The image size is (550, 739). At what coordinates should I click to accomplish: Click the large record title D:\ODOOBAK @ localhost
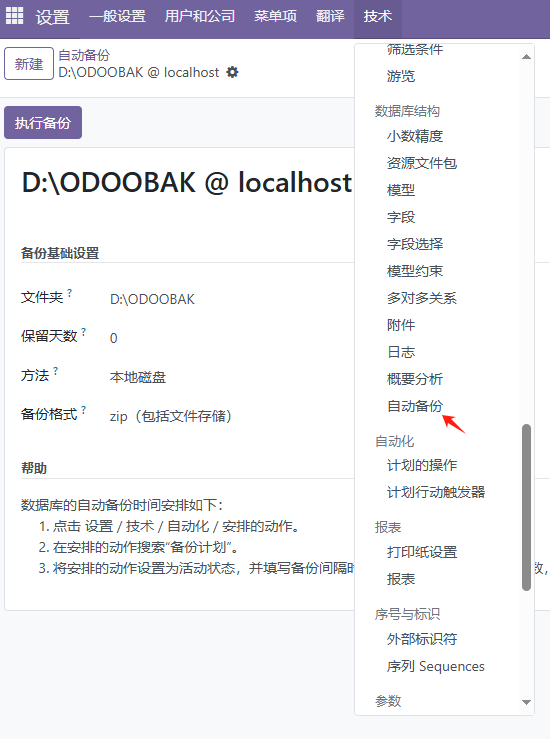(x=187, y=182)
